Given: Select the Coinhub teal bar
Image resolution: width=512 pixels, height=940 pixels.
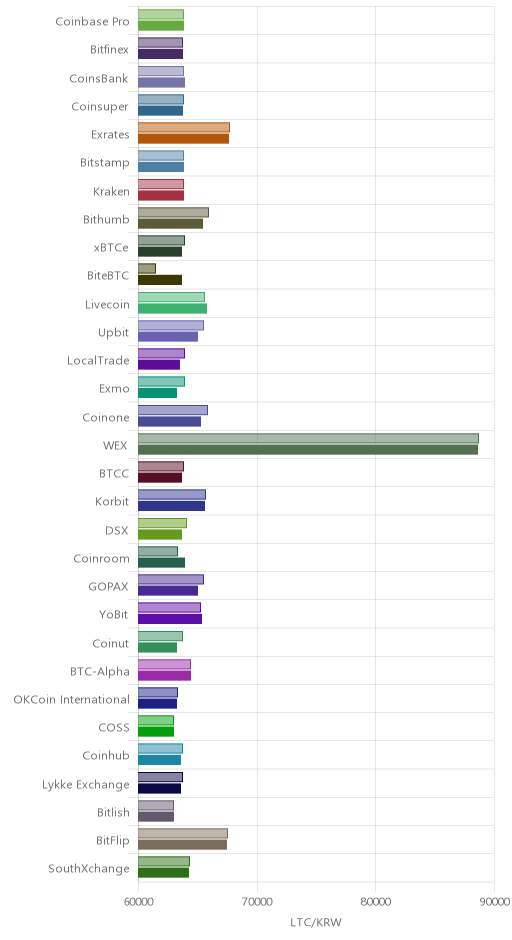Looking at the screenshot, I should pyautogui.click(x=159, y=760).
